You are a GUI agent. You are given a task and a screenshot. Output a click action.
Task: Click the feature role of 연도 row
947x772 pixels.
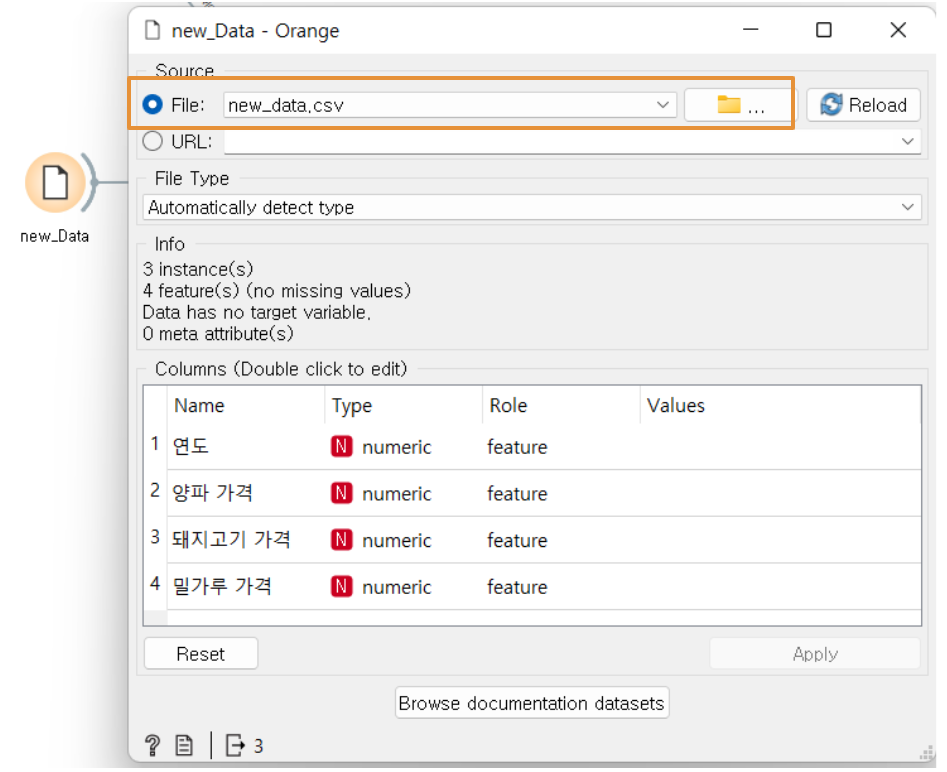(517, 447)
